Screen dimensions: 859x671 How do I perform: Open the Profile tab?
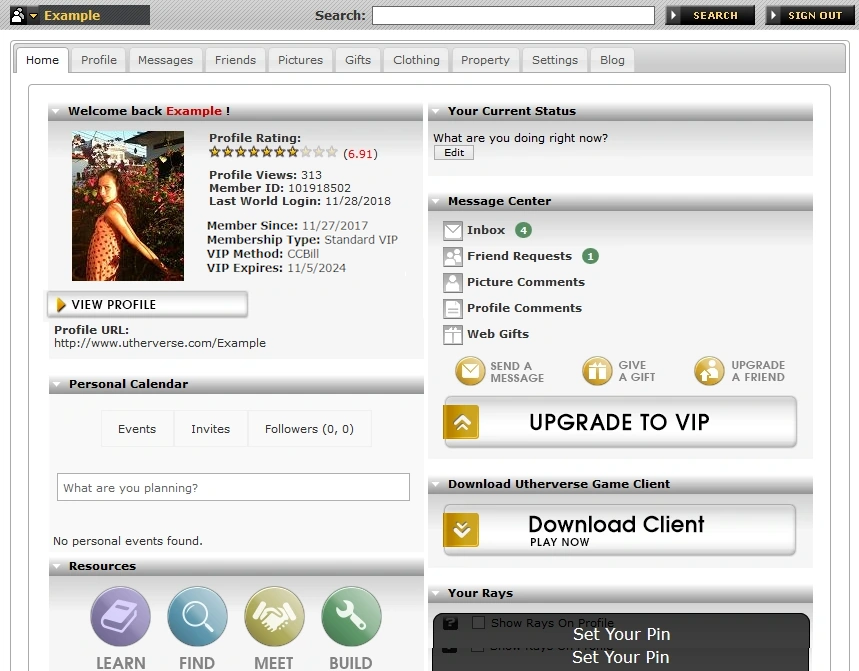coord(99,60)
